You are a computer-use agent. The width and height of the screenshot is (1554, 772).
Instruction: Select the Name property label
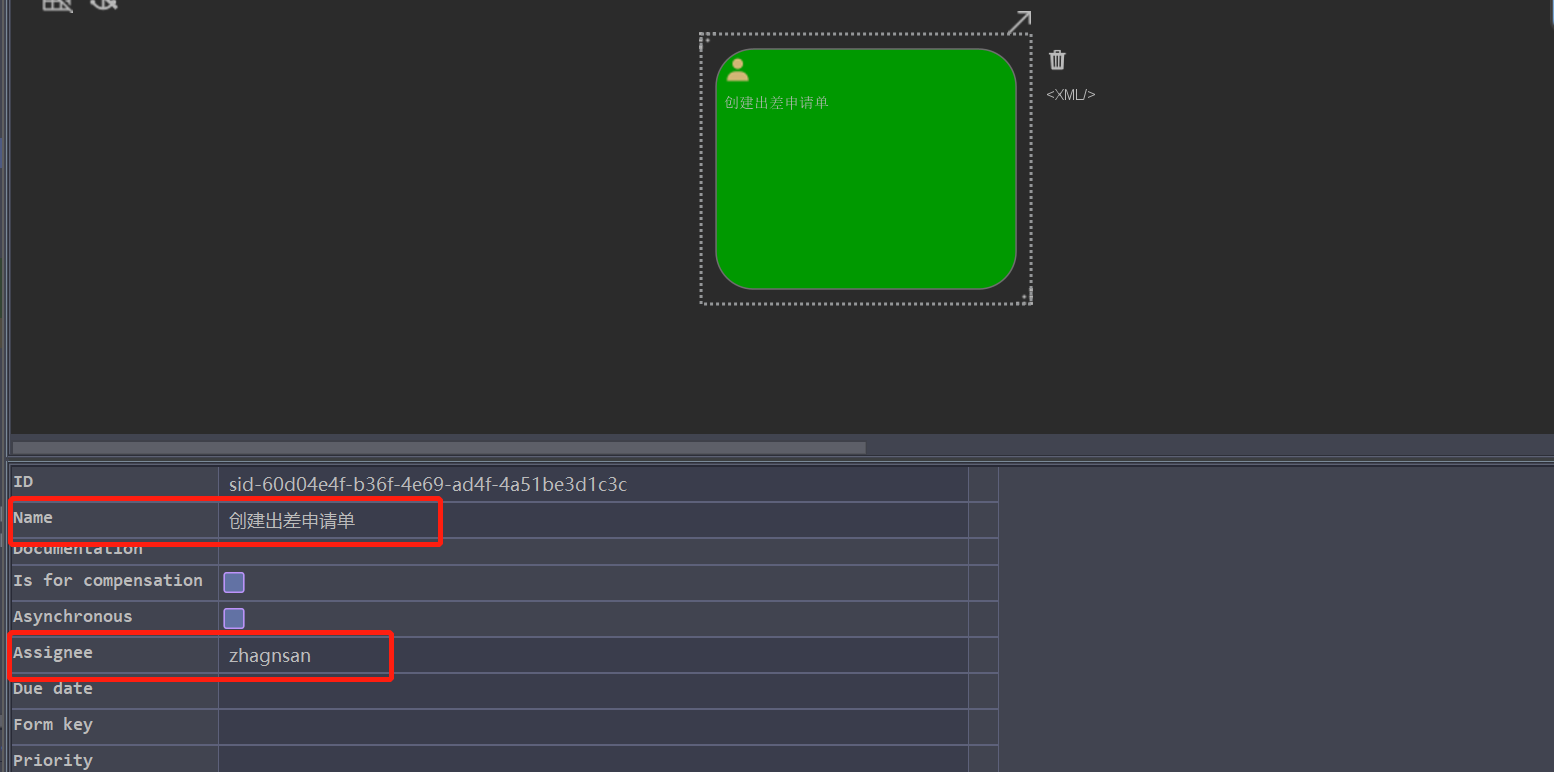tap(33, 518)
